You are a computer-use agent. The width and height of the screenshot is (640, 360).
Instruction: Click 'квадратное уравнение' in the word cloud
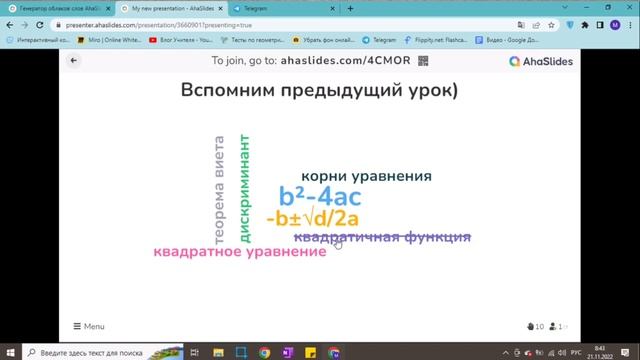(x=240, y=251)
